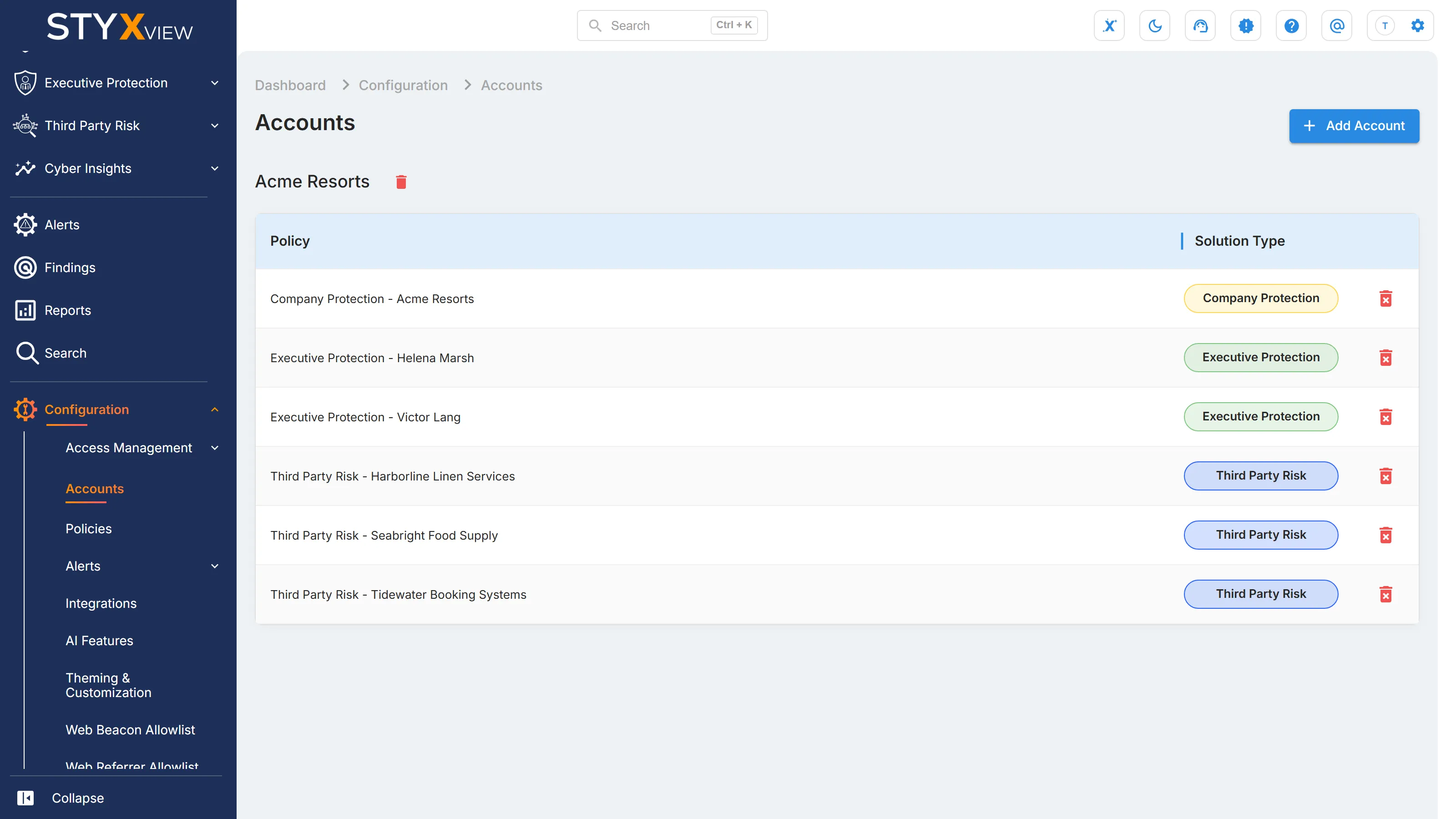Screen dimensions: 1456x819
Task: Click Executive Protection badge for Victor Lang
Action: click(1260, 417)
